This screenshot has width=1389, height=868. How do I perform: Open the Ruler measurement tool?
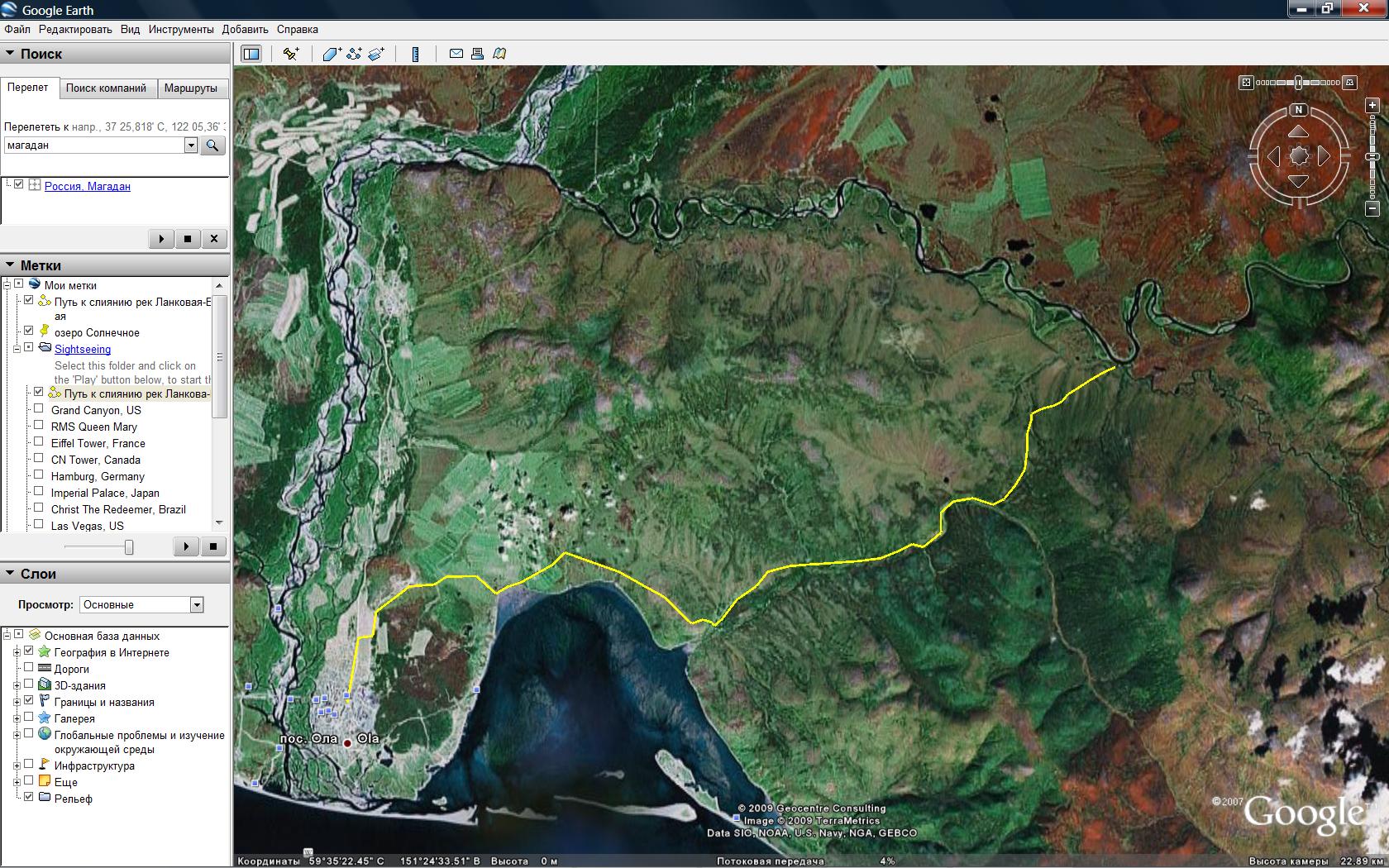click(415, 54)
